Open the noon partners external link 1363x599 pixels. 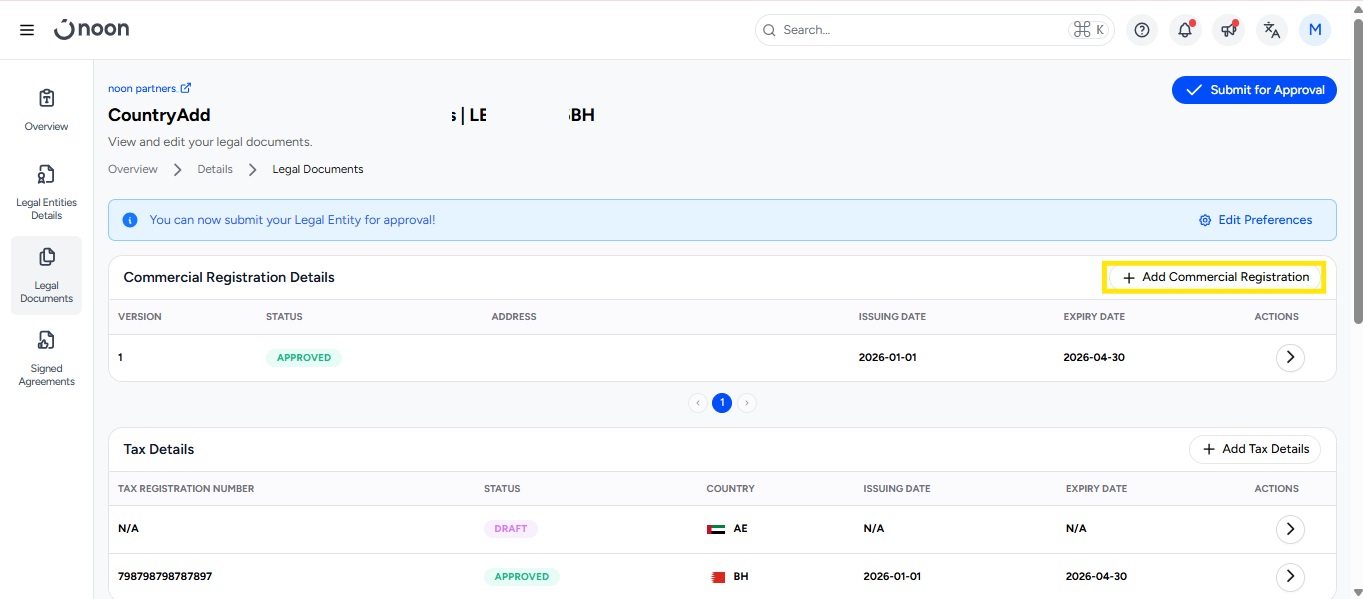pos(149,88)
